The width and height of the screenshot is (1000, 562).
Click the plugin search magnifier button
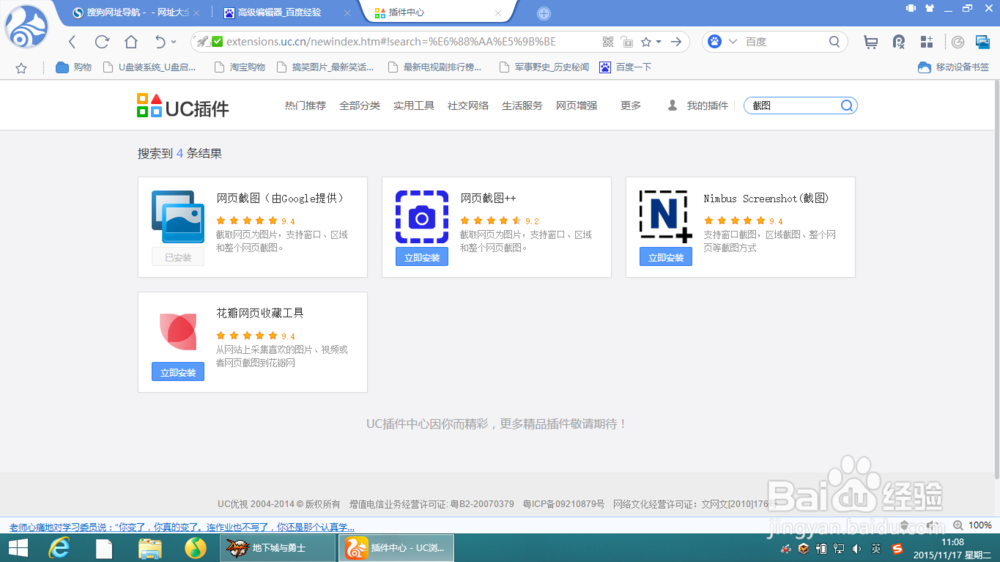click(x=846, y=106)
